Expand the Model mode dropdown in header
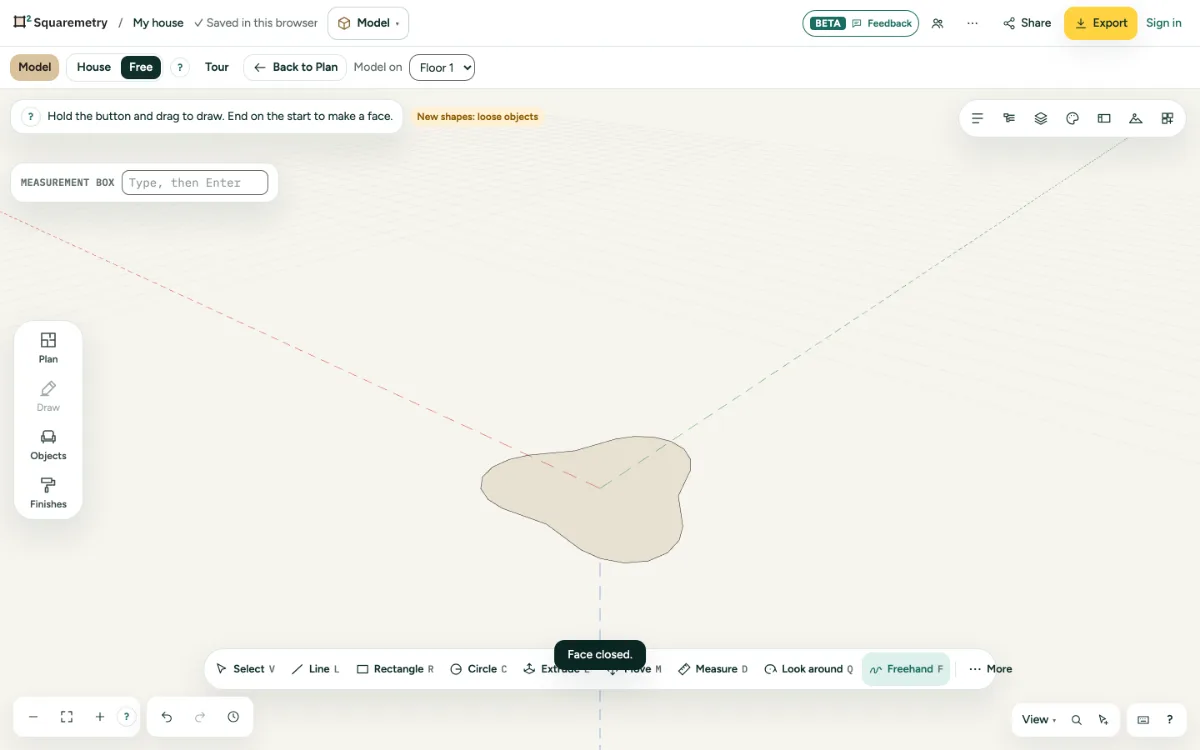1200x750 pixels. coord(368,23)
